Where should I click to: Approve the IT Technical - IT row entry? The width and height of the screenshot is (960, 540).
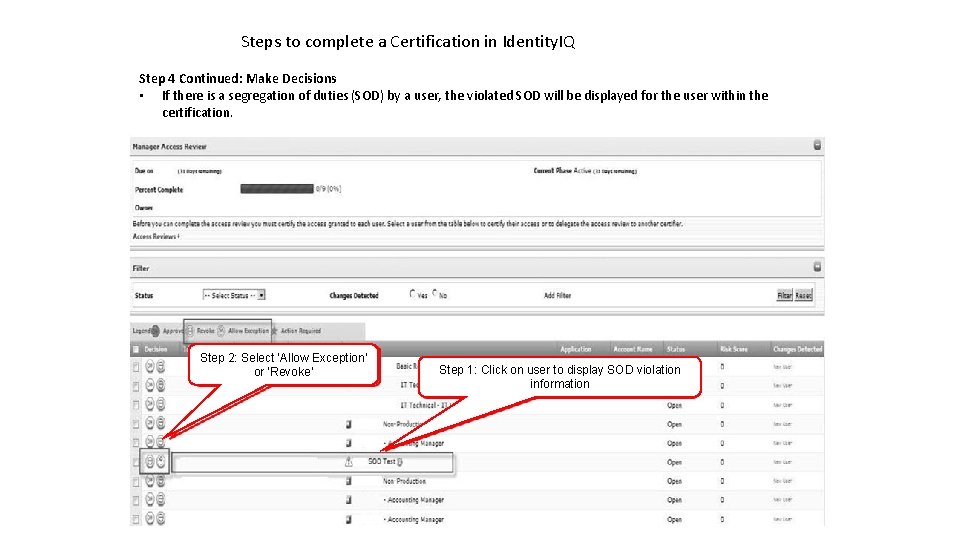tap(149, 404)
